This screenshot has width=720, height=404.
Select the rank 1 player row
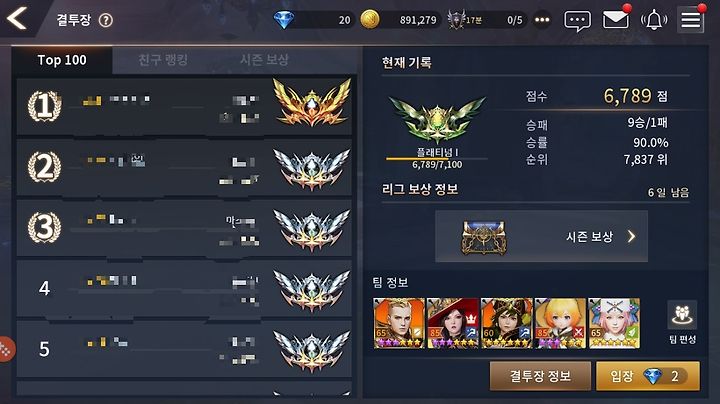pos(184,107)
